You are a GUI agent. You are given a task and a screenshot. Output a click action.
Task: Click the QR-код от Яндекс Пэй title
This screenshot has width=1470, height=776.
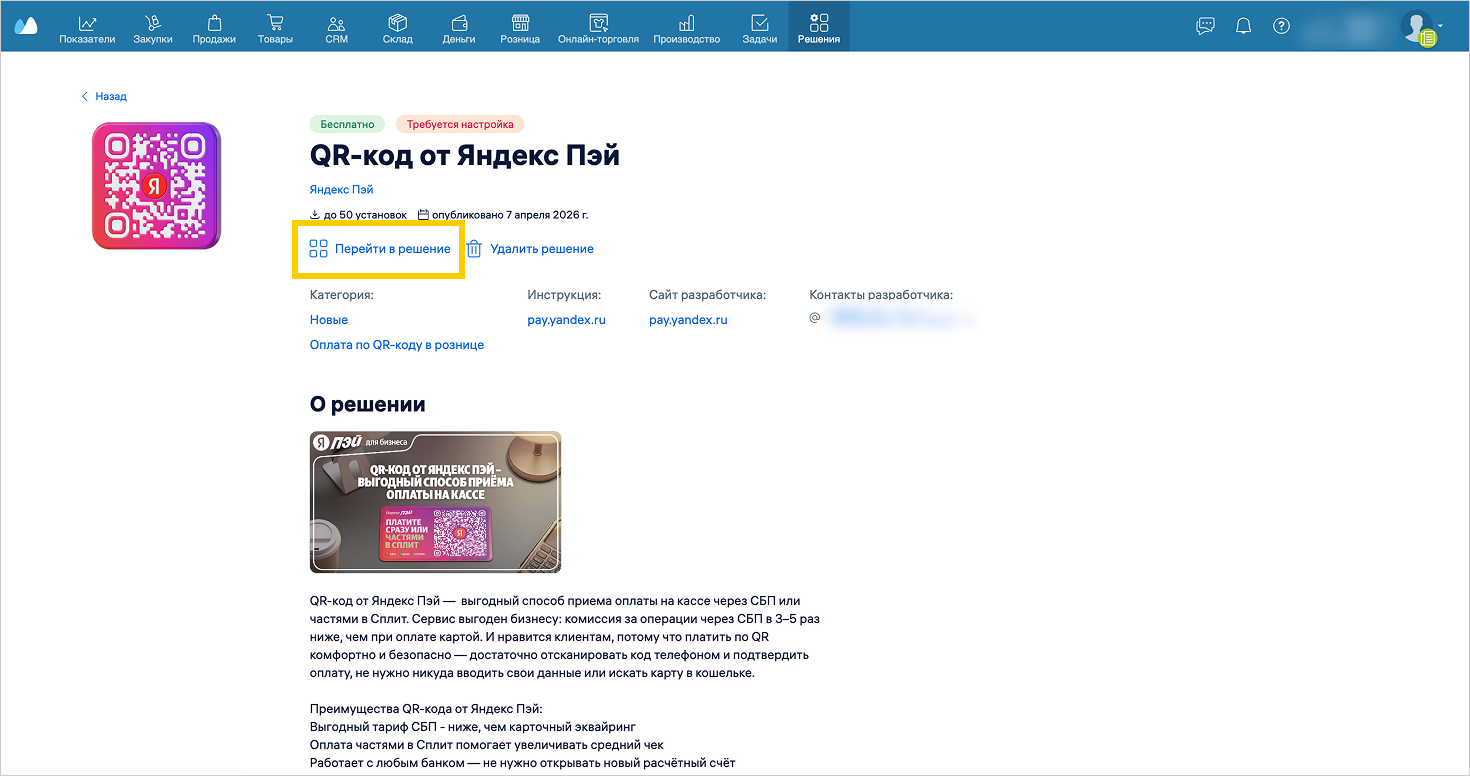coord(465,156)
